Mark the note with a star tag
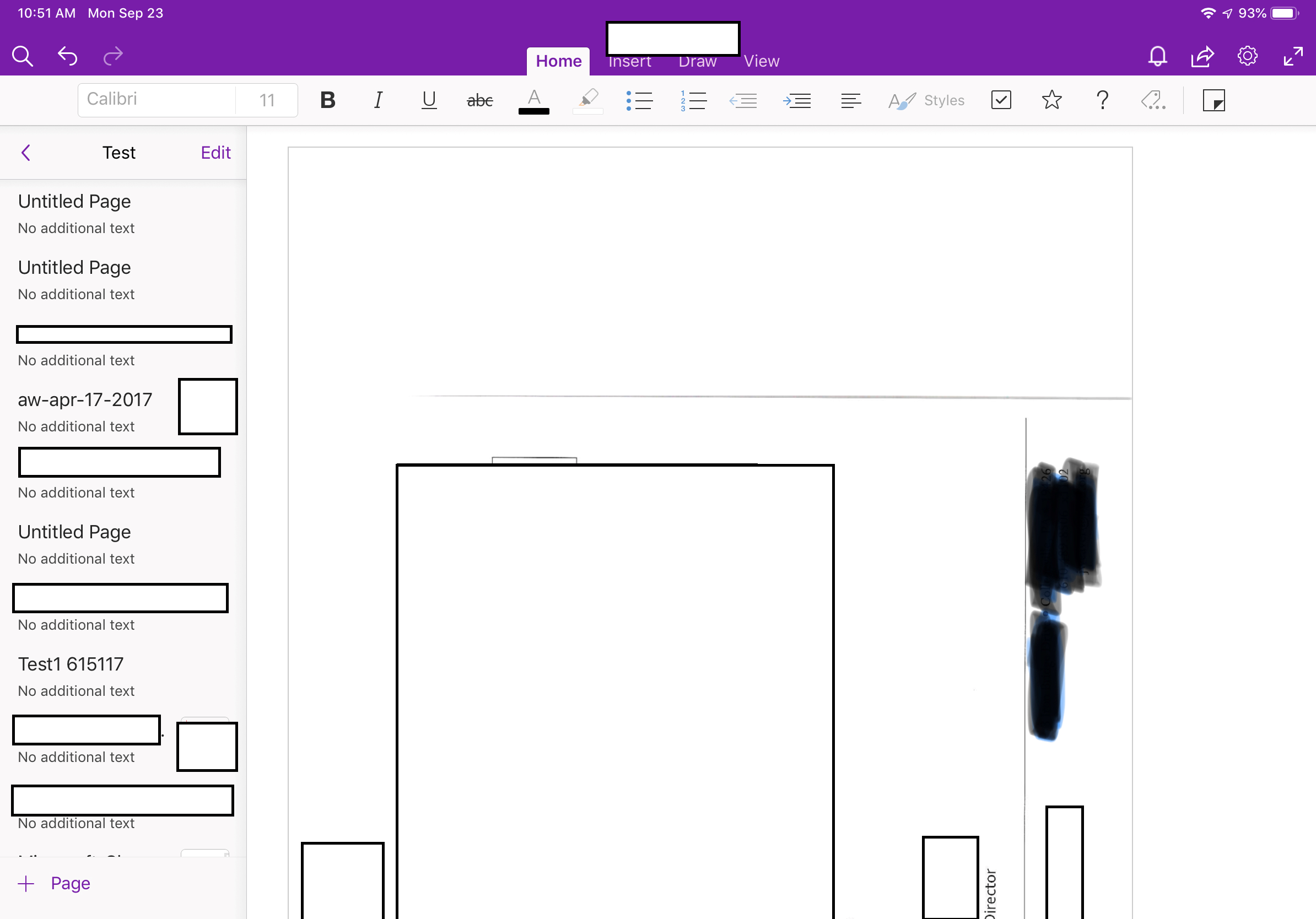The height and width of the screenshot is (919, 1316). 1051,100
